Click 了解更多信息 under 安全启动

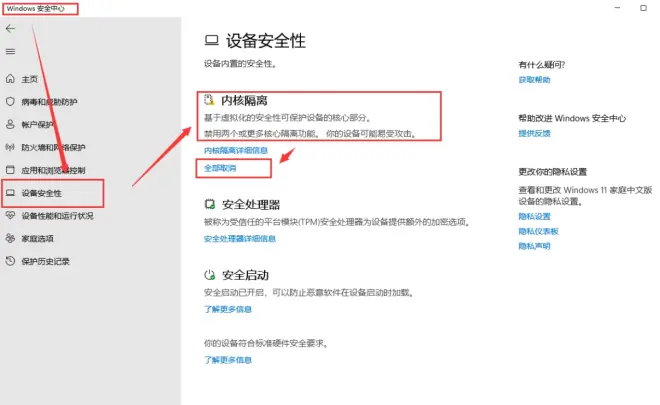[x=228, y=309]
